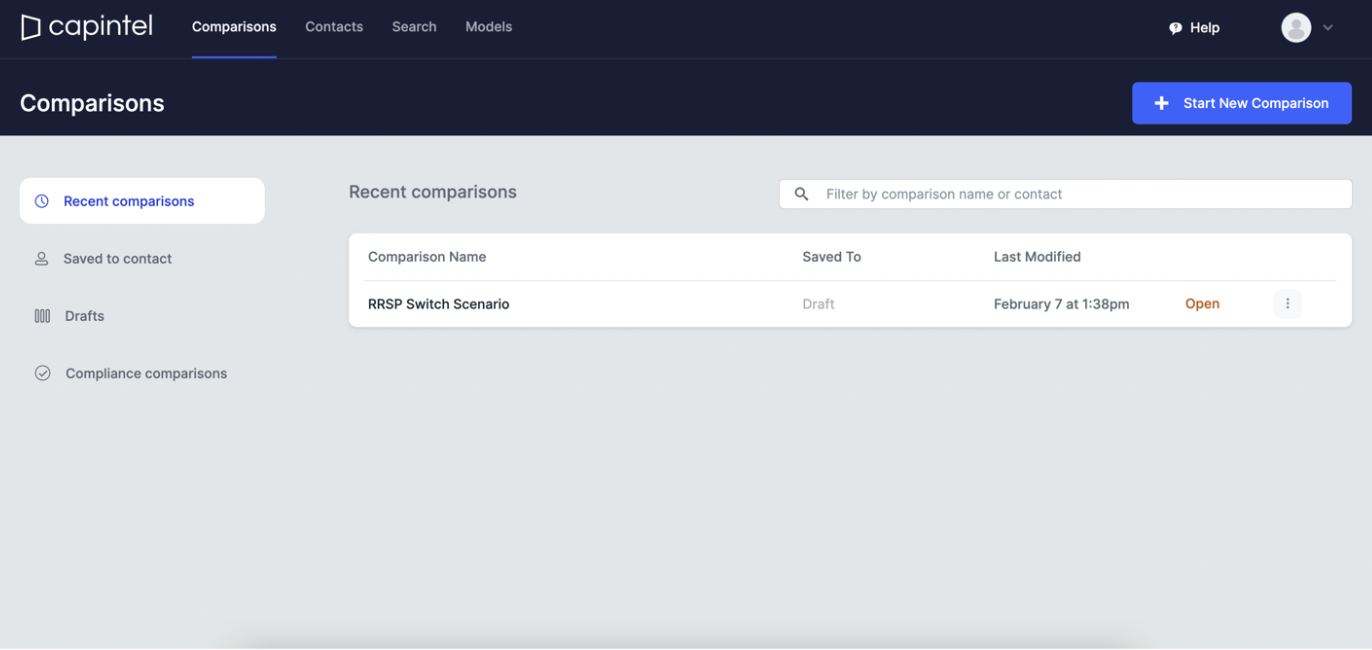
Task: Open the Models tab
Action: point(489,27)
